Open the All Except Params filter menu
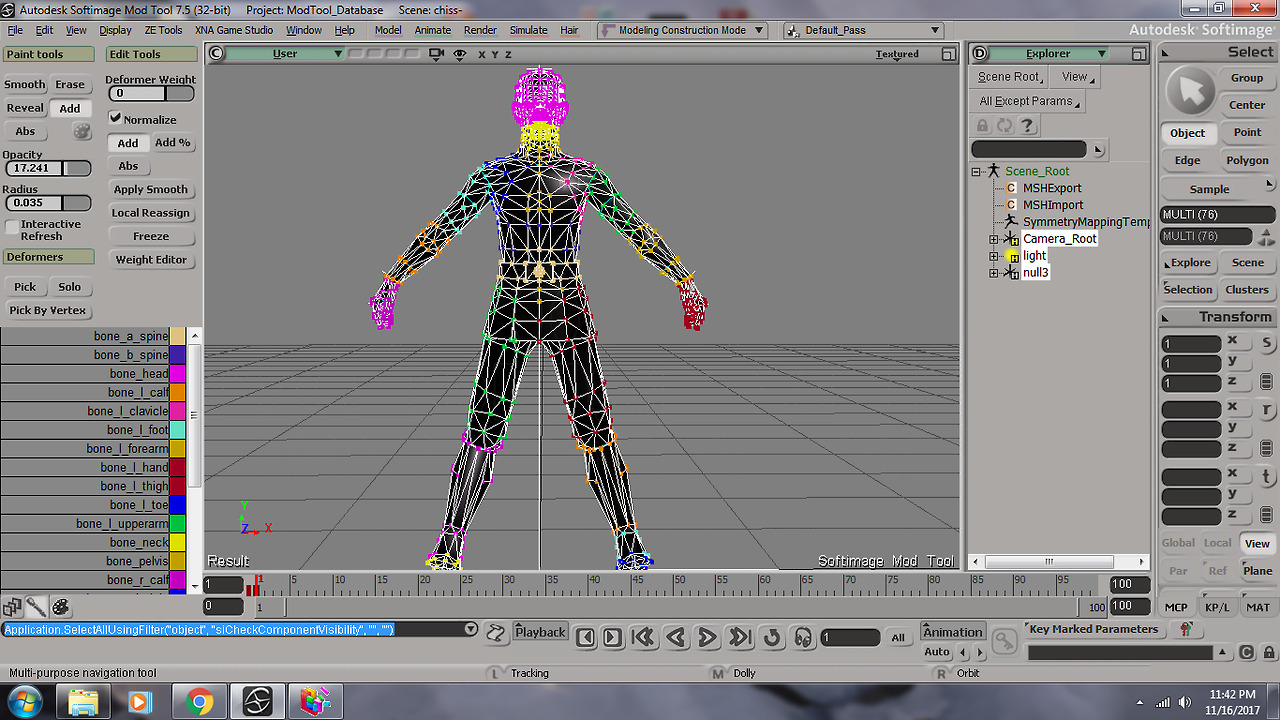The image size is (1280, 720). (1029, 101)
